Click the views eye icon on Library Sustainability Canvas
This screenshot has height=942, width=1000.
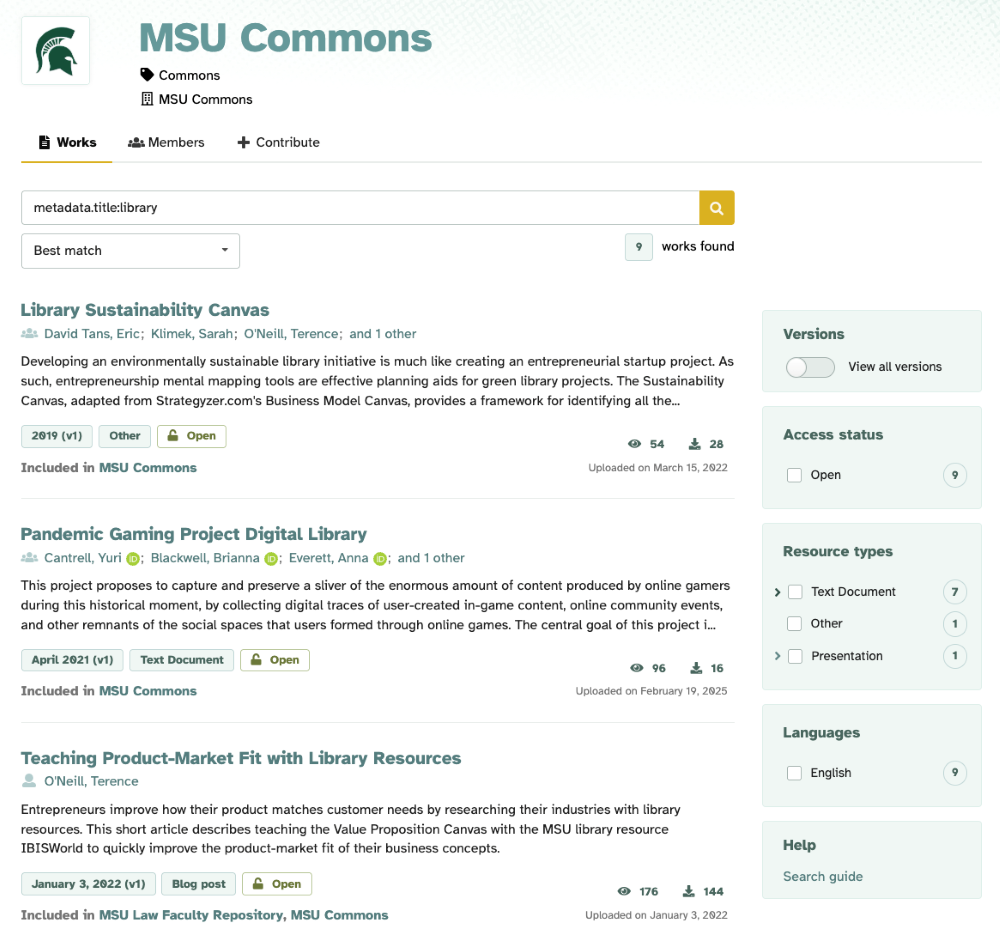634,443
